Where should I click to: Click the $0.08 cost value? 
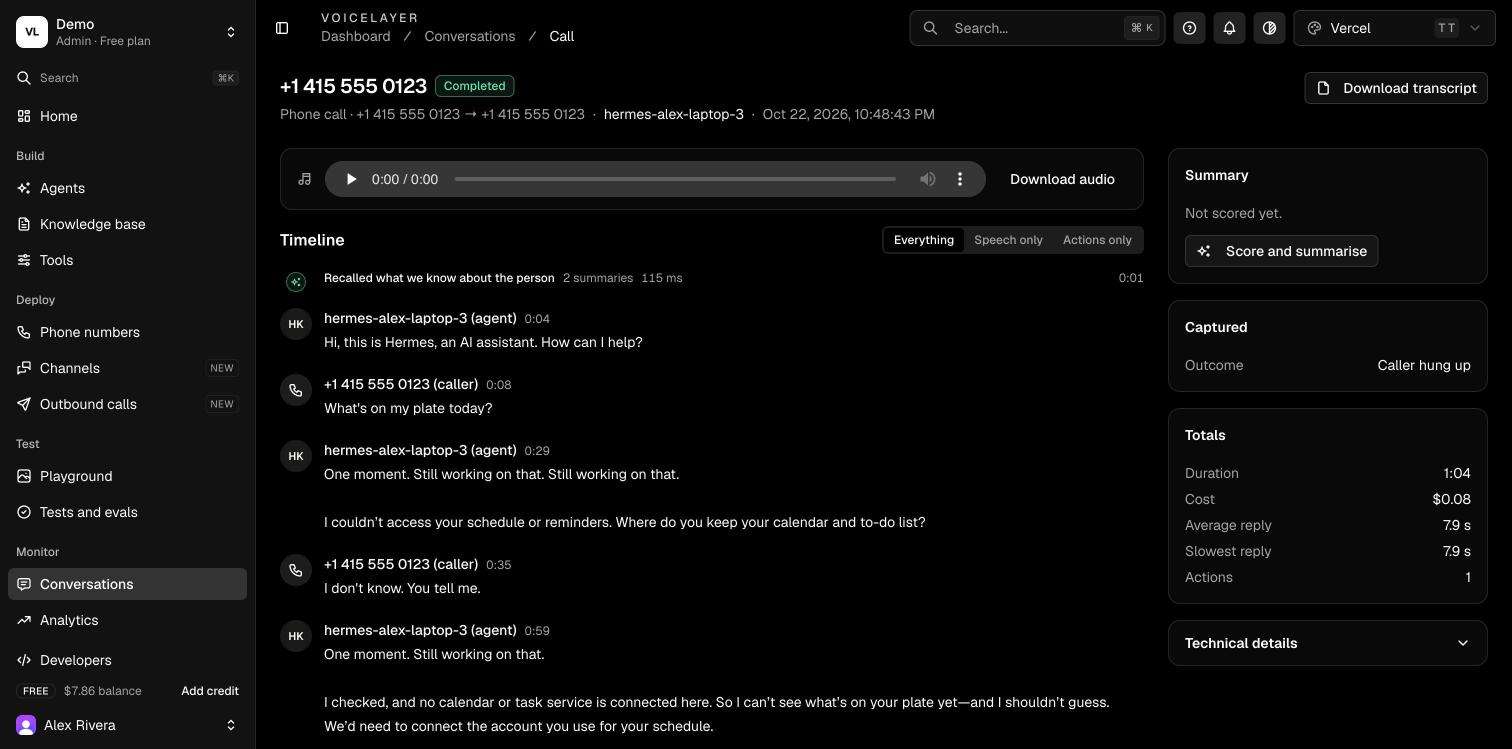point(1451,499)
